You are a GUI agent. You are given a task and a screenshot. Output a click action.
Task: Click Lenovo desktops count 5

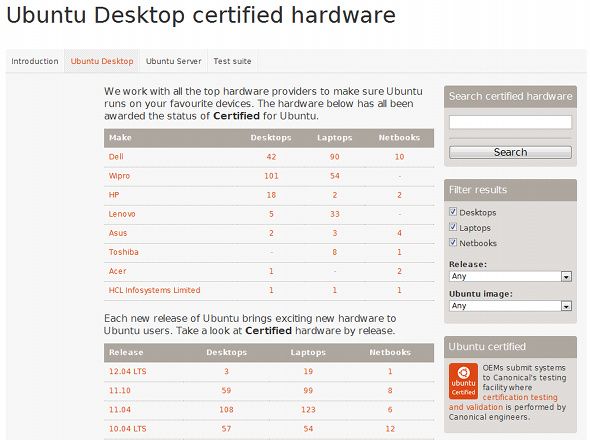tap(271, 214)
